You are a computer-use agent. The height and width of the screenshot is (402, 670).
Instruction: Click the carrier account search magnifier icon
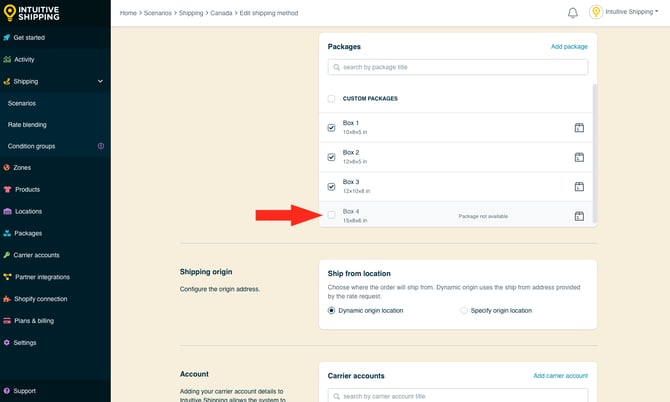point(337,396)
